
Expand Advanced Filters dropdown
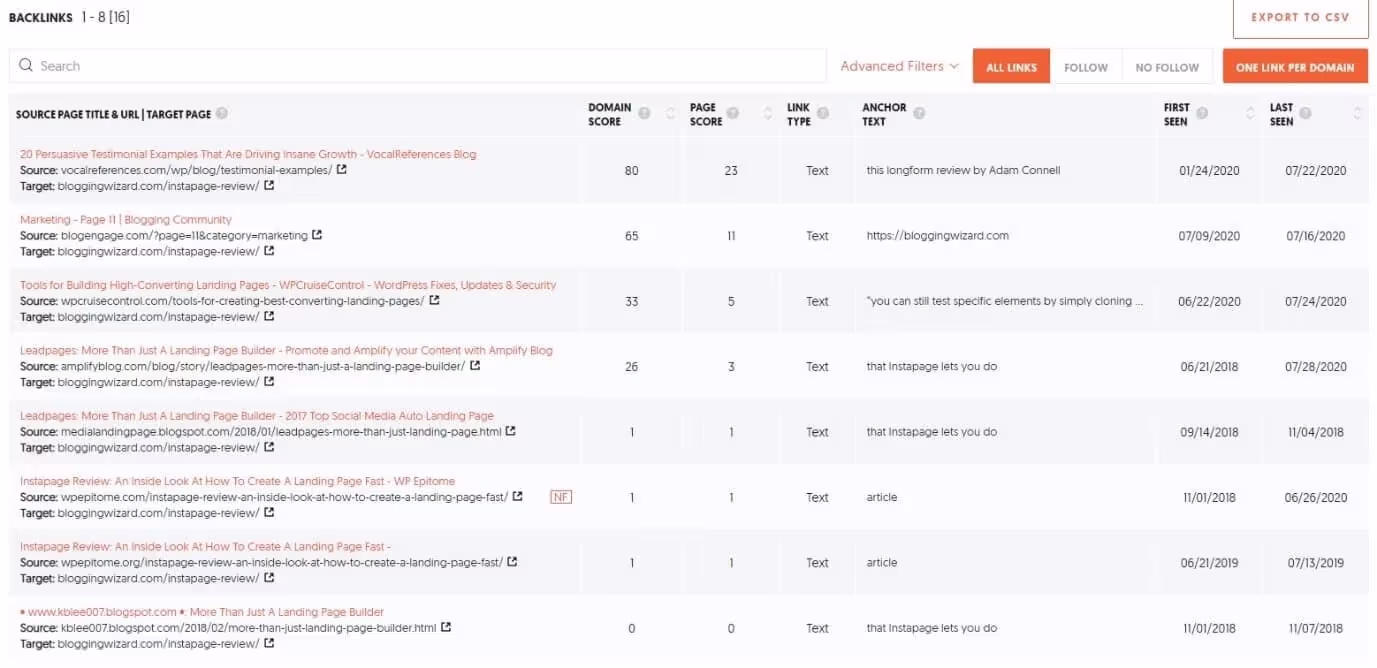899,66
